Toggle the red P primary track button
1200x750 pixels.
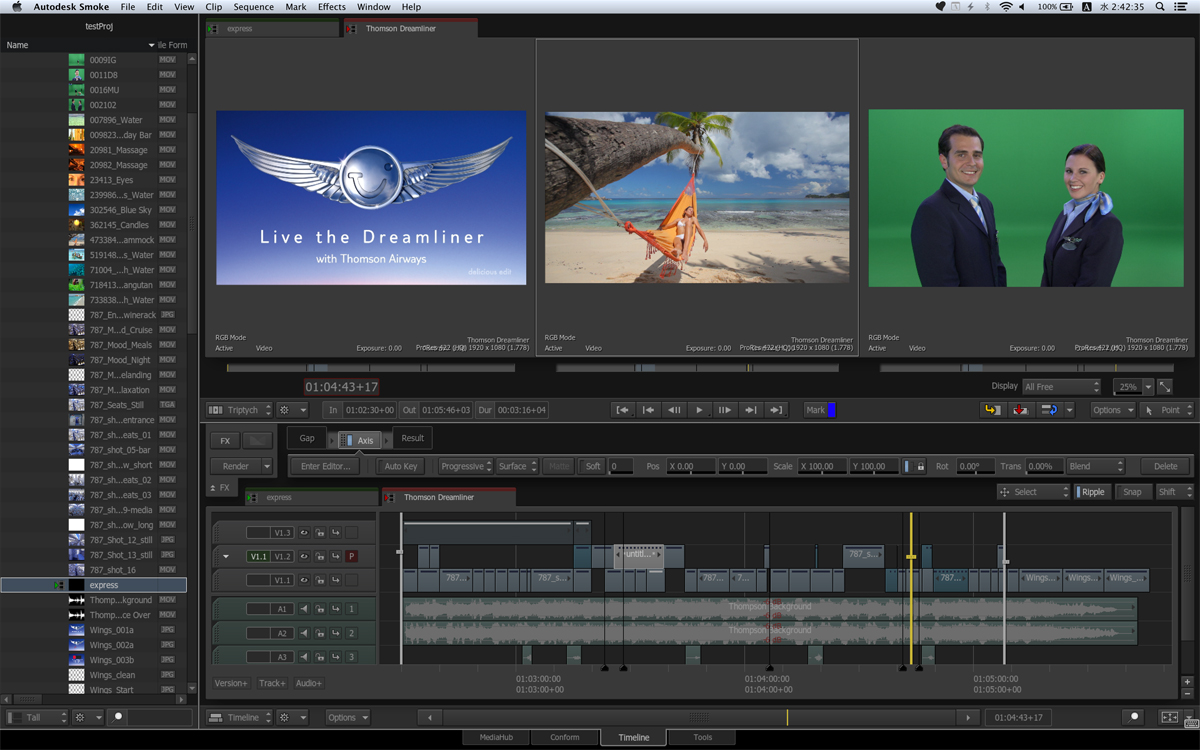[351, 556]
